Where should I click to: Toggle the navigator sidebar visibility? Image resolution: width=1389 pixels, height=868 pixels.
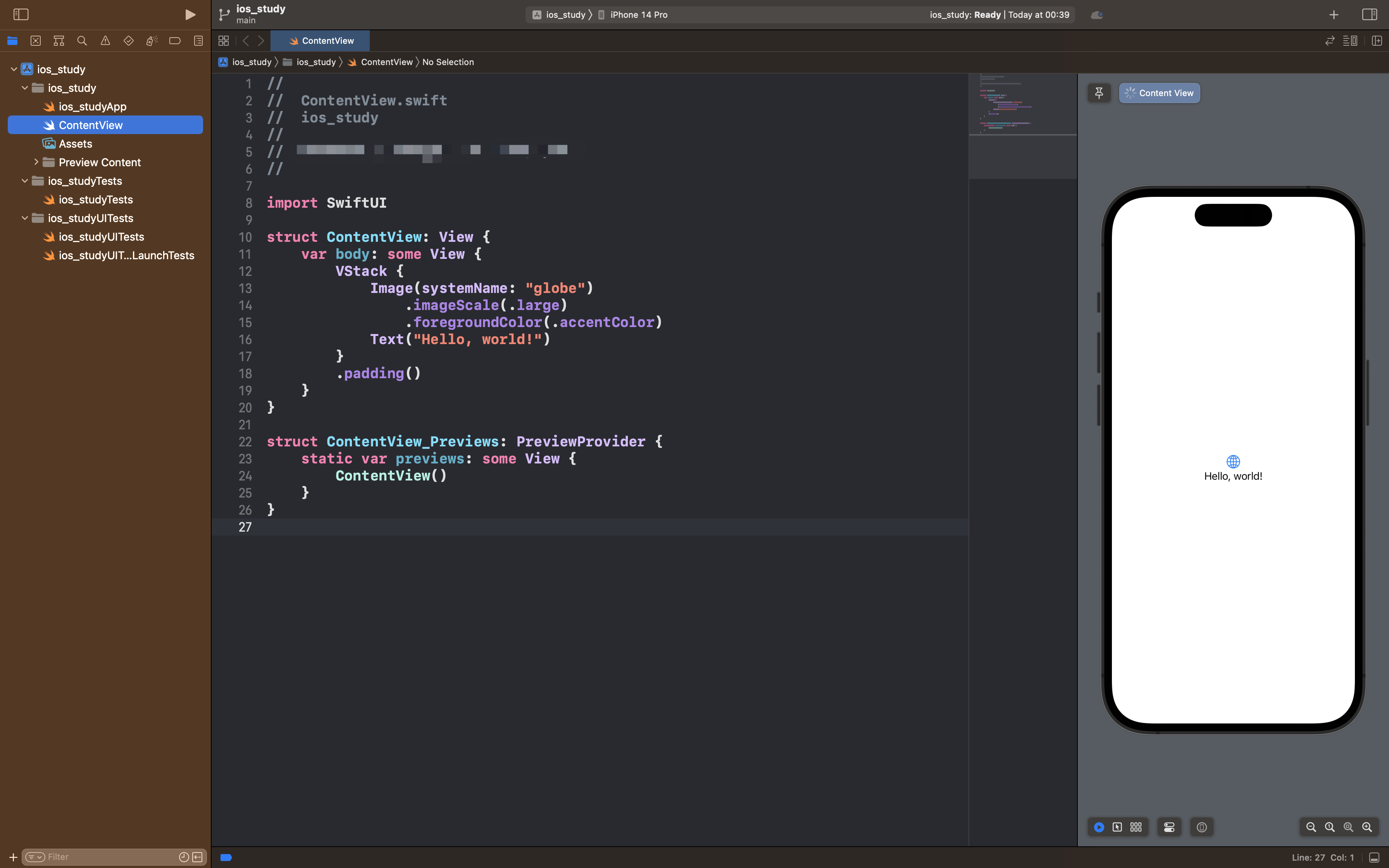(x=21, y=14)
